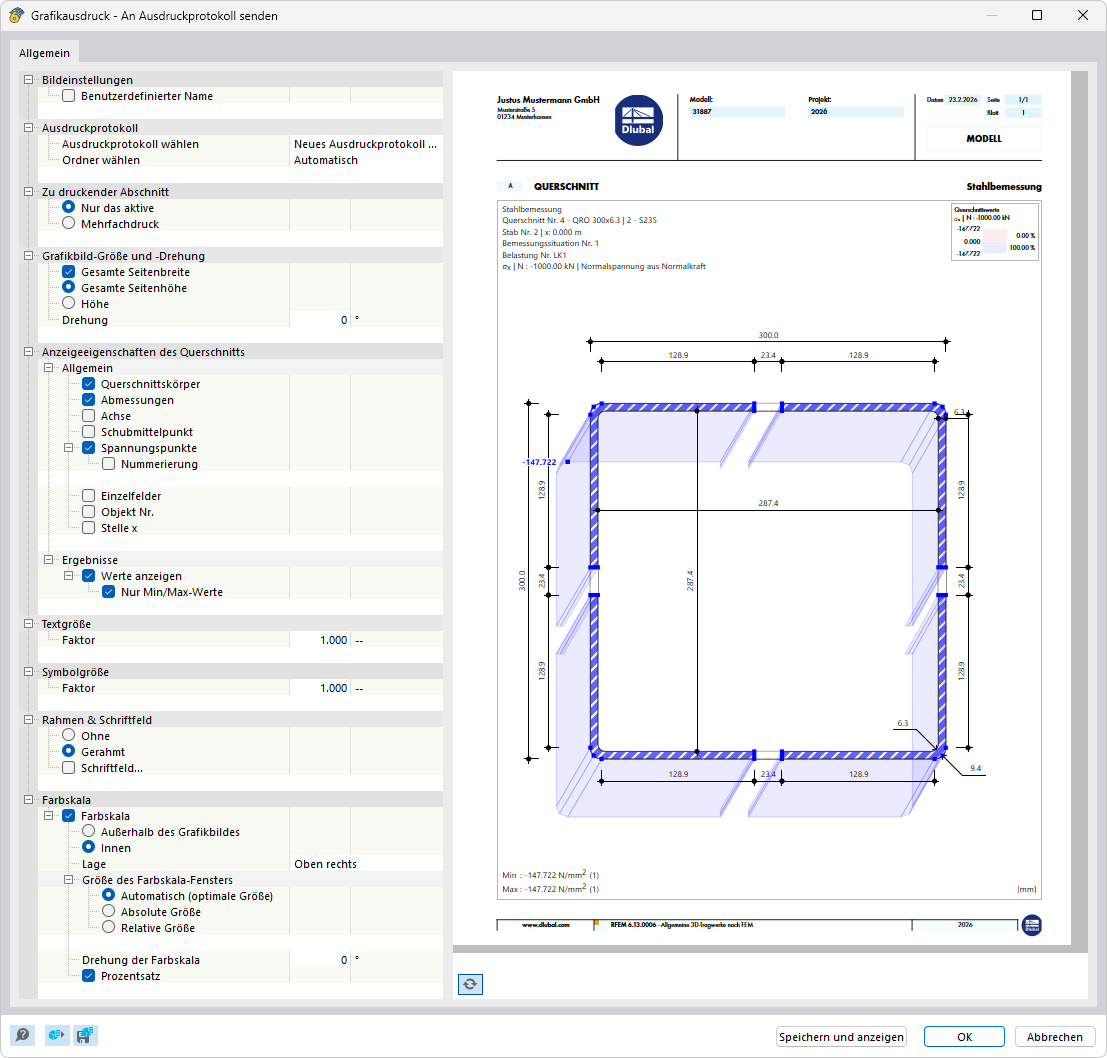This screenshot has width=1107, height=1058.
Task: Toggle the Werte anzeigen checkbox
Action: coord(88,576)
